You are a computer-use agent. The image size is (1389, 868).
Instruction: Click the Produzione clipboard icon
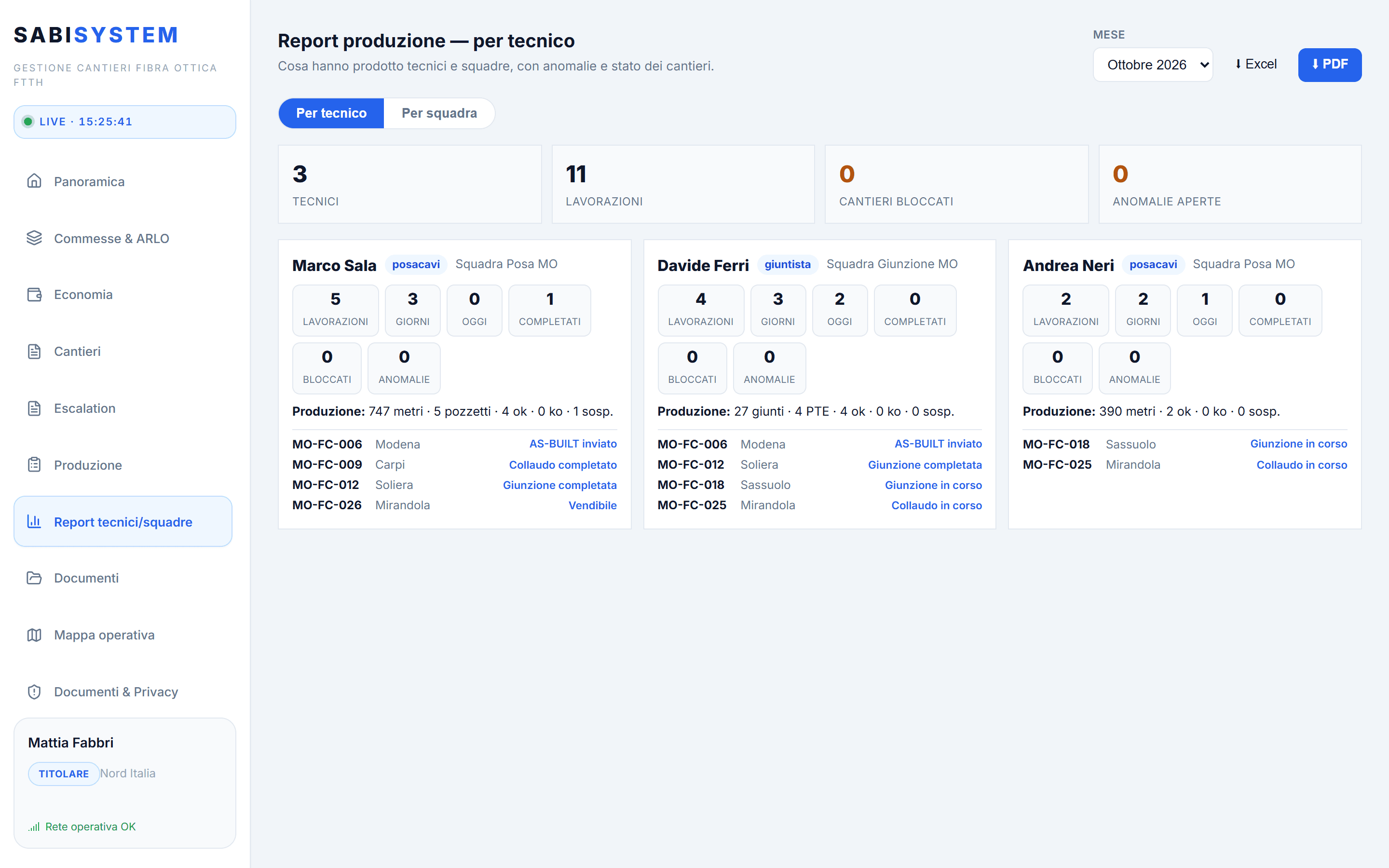(x=34, y=465)
